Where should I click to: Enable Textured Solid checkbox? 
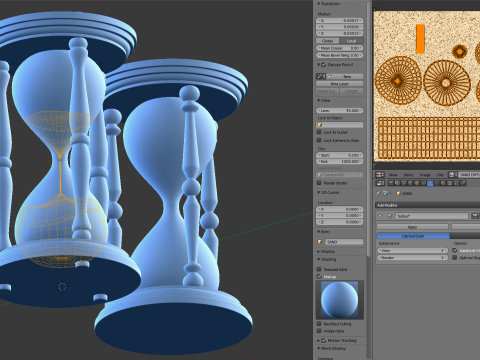(319, 269)
